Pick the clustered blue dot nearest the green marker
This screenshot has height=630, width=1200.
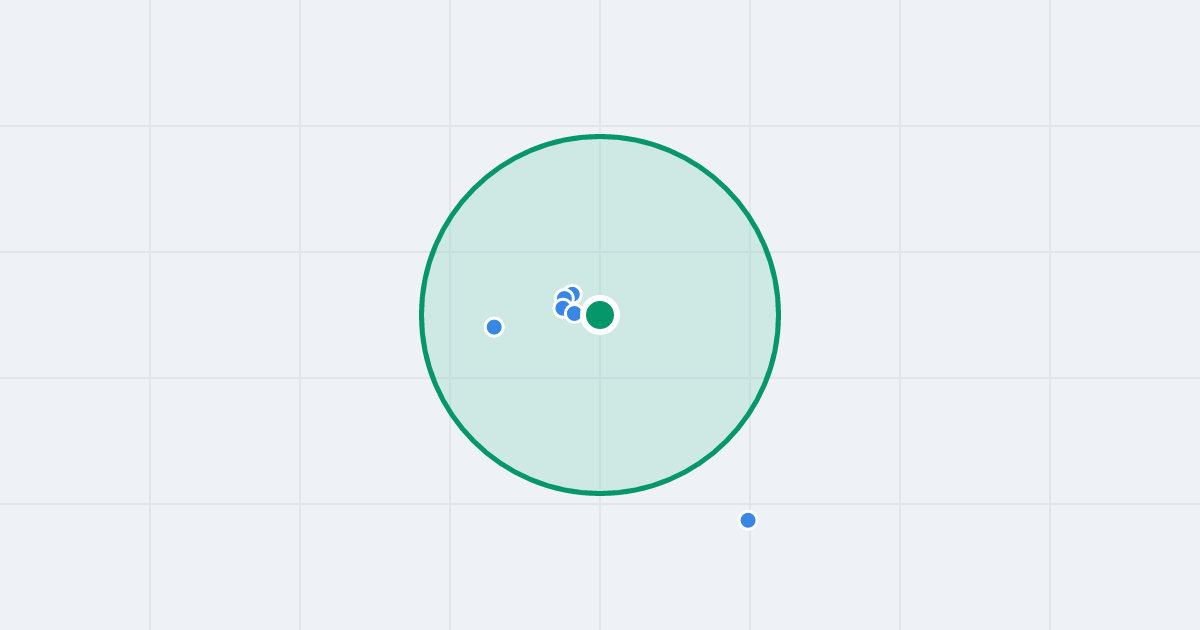pyautogui.click(x=574, y=313)
